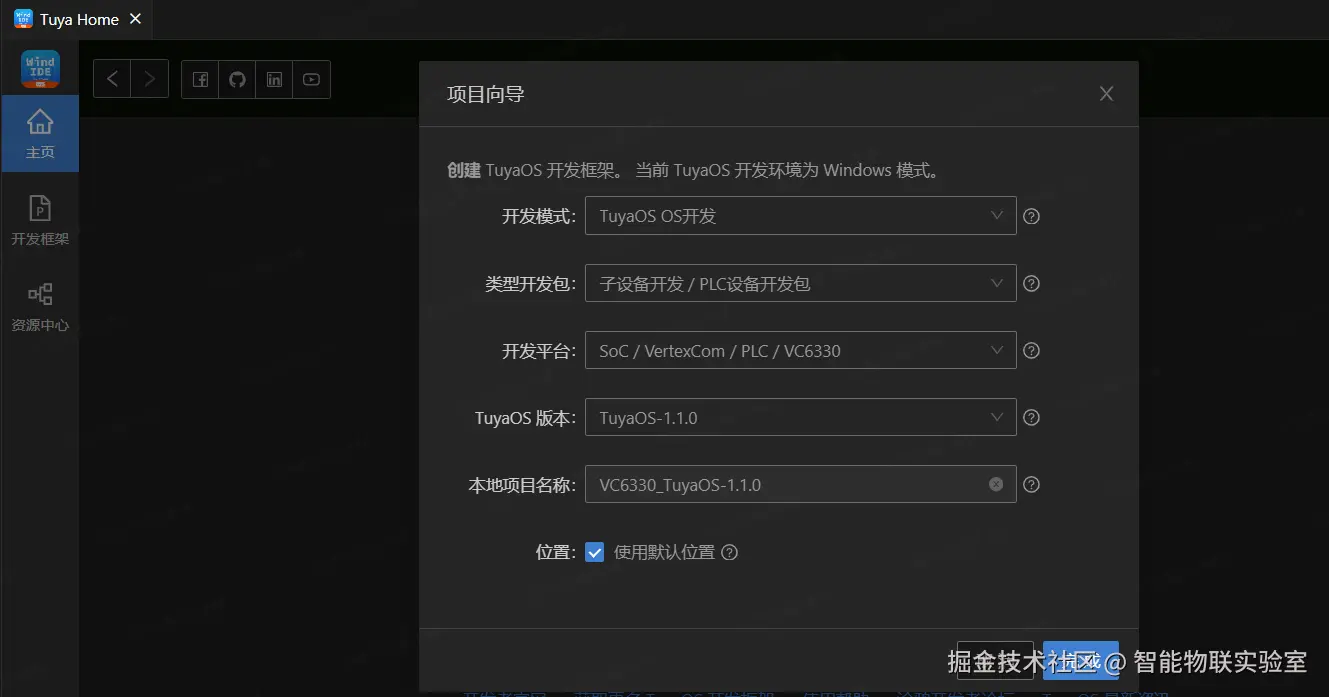
Task: Show help for TuyaOS 版本 field
Action: click(x=1032, y=417)
